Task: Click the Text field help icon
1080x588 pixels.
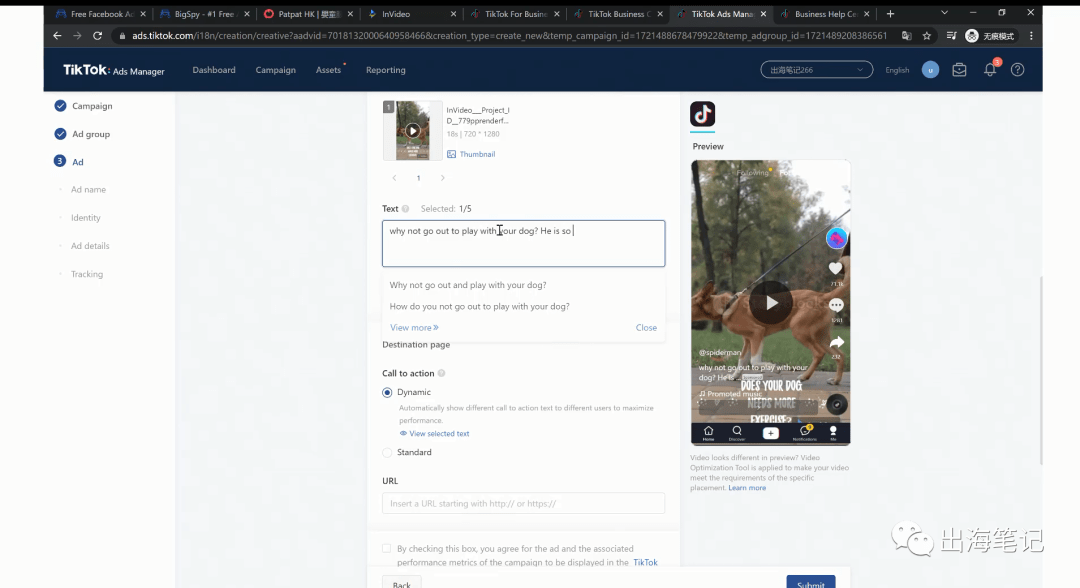Action: click(x=405, y=209)
